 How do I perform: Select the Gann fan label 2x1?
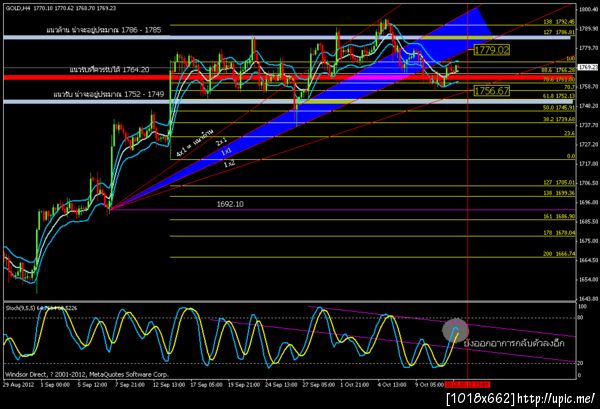tap(222, 142)
